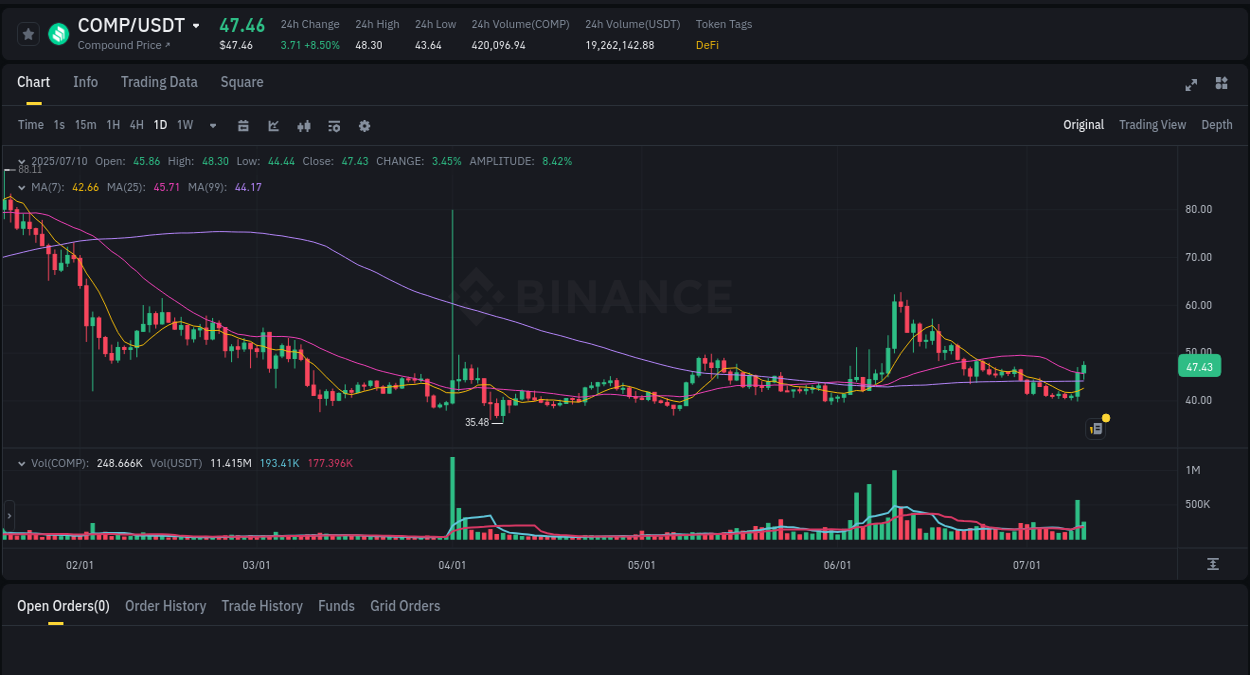
Task: Open the chart settings gear
Action: pyautogui.click(x=364, y=125)
